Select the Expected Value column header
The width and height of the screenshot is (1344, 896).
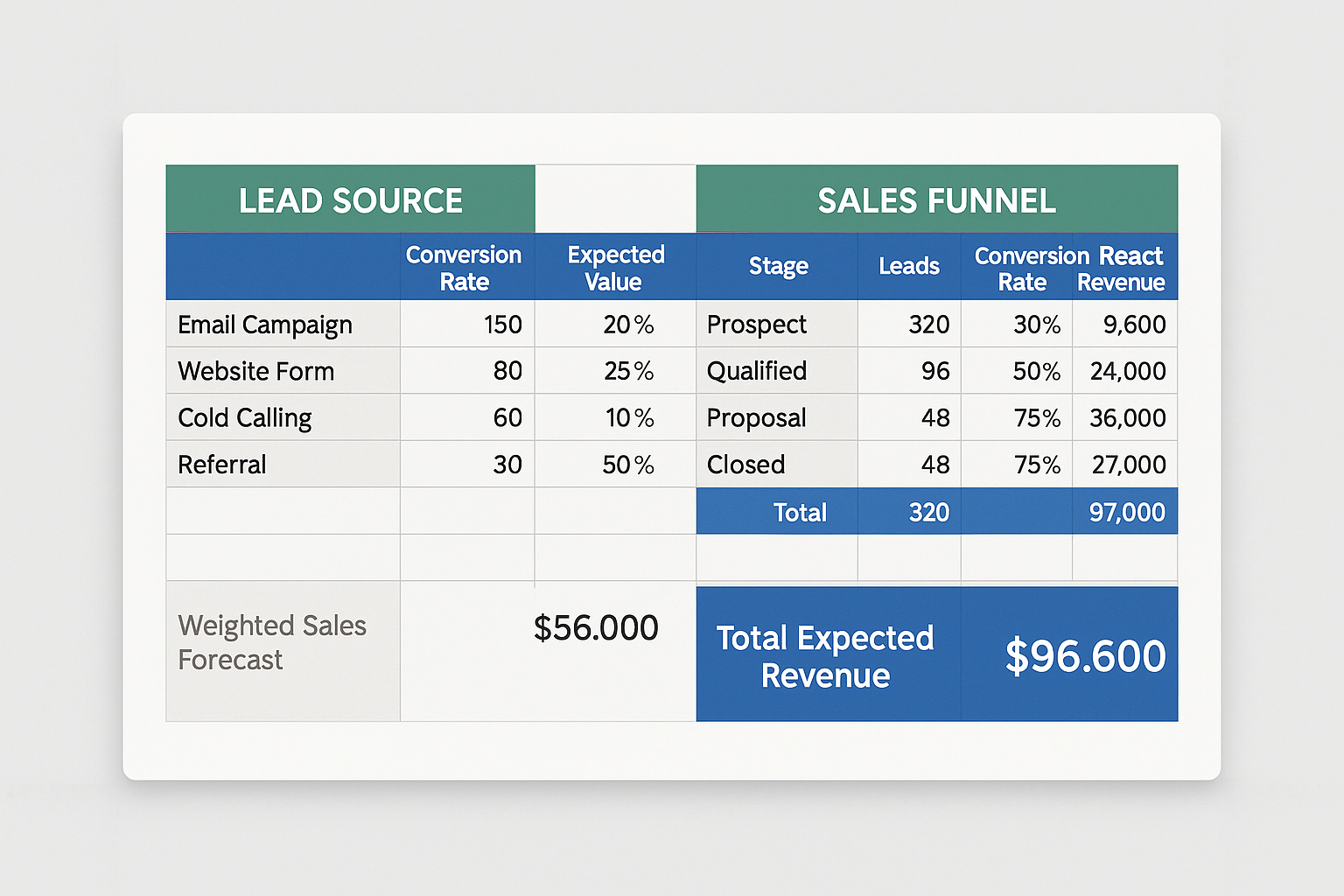click(x=615, y=267)
